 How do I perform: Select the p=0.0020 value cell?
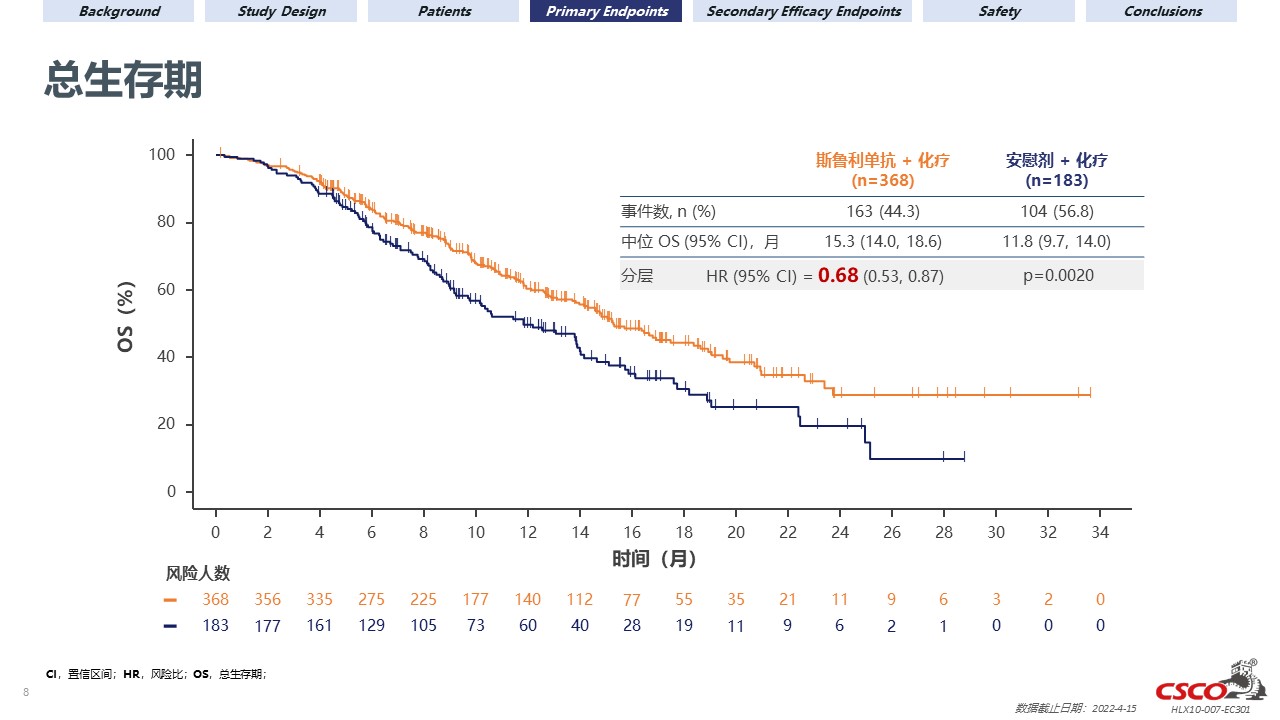[1058, 275]
